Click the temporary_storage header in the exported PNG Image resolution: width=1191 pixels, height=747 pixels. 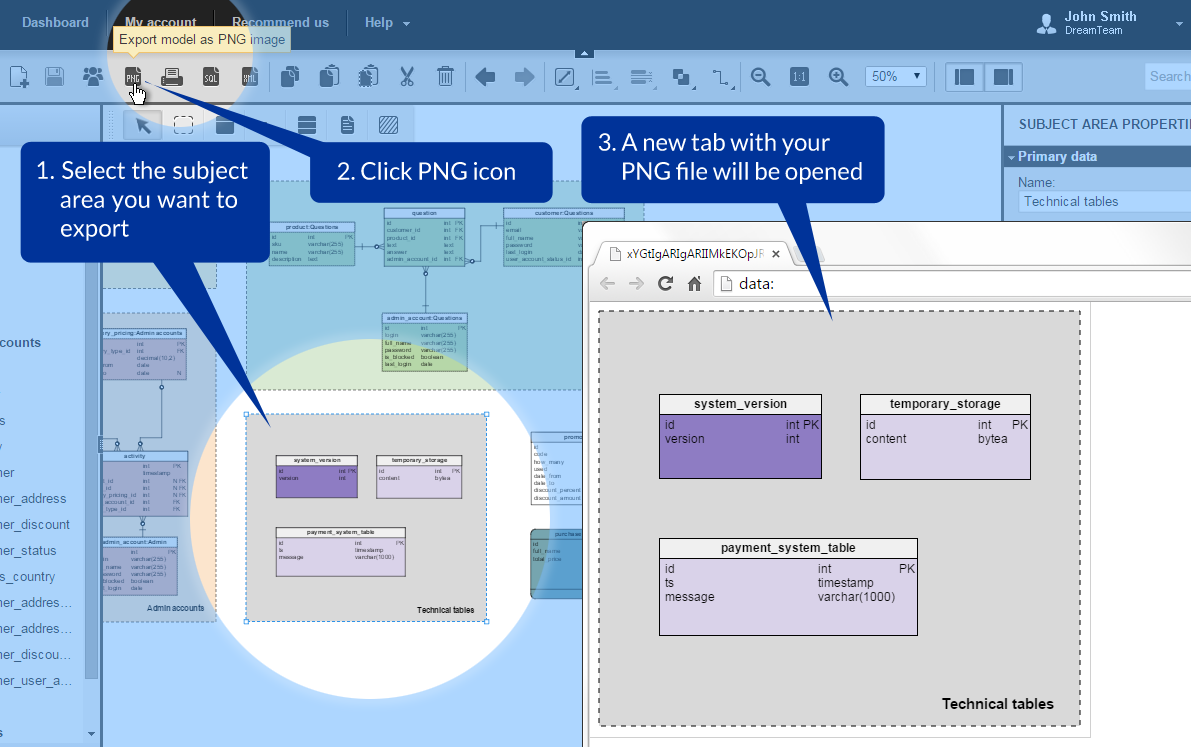click(945, 404)
